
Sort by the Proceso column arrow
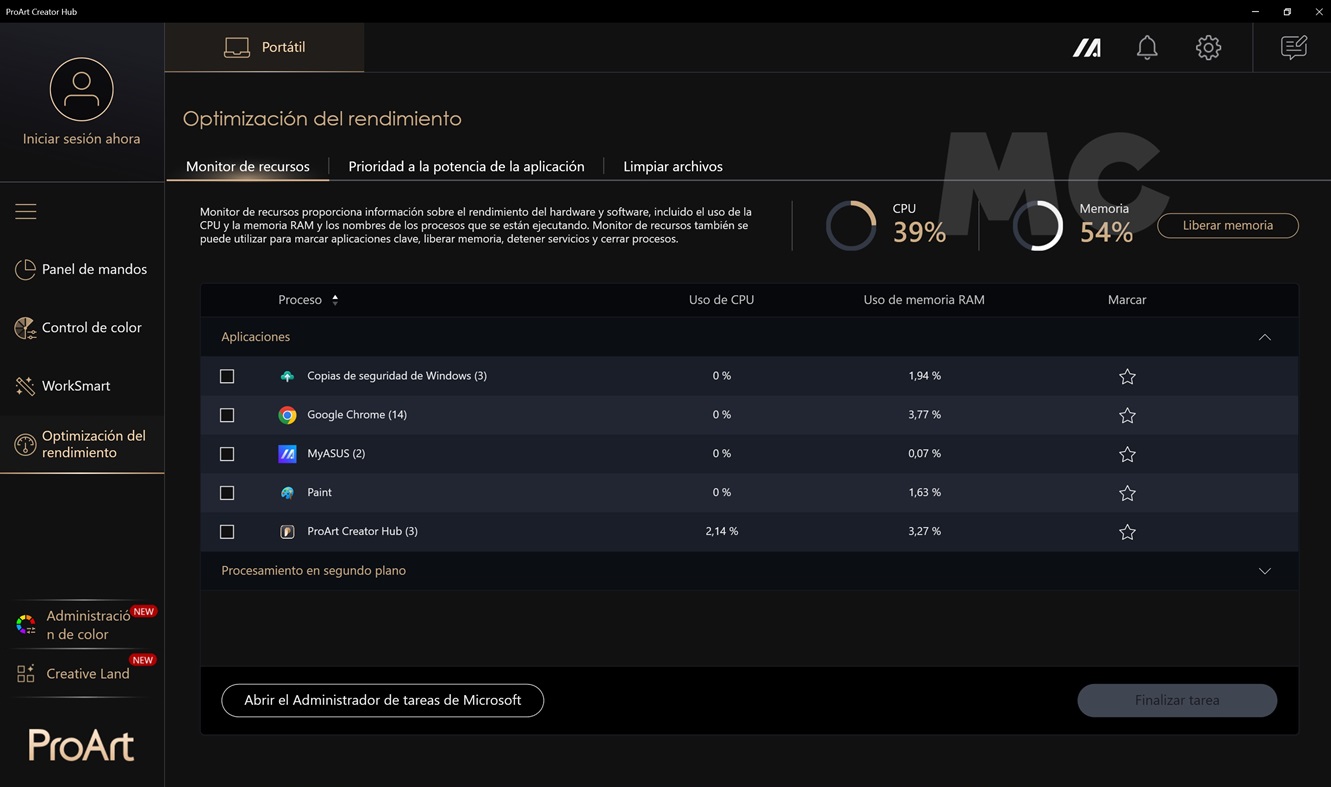335,300
